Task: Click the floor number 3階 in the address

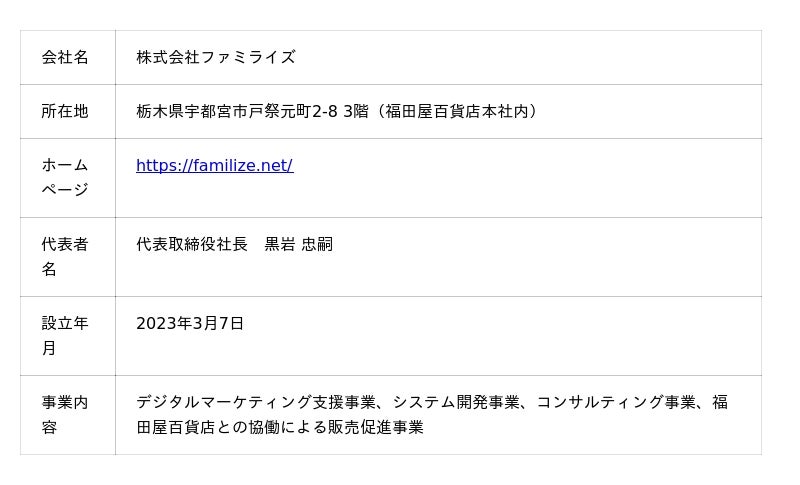Action: coord(356,111)
